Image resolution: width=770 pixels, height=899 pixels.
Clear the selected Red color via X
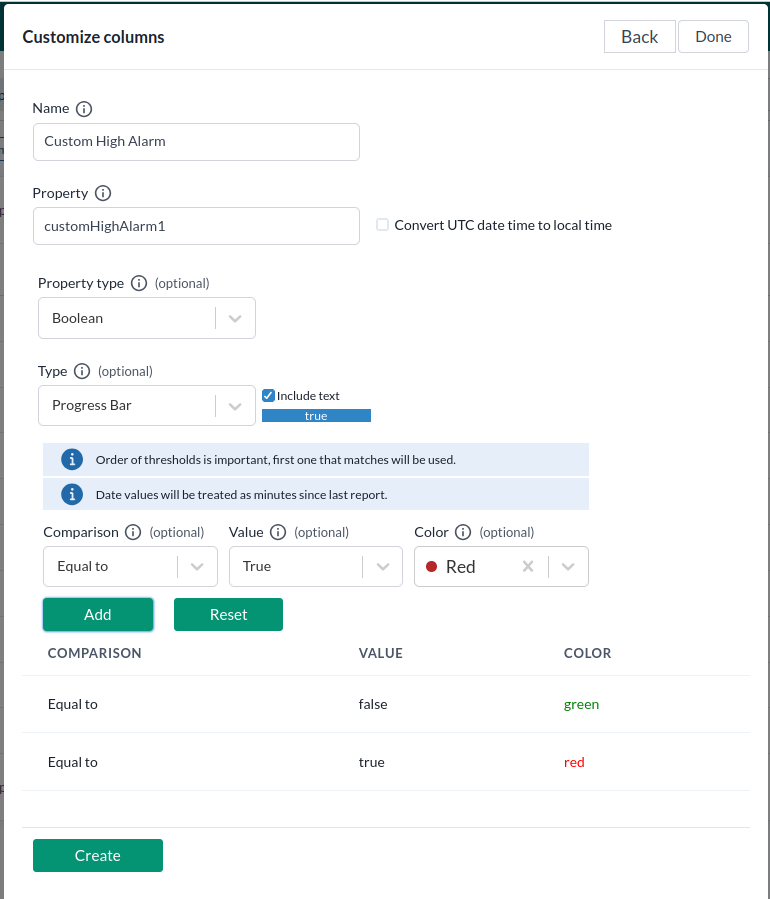528,566
